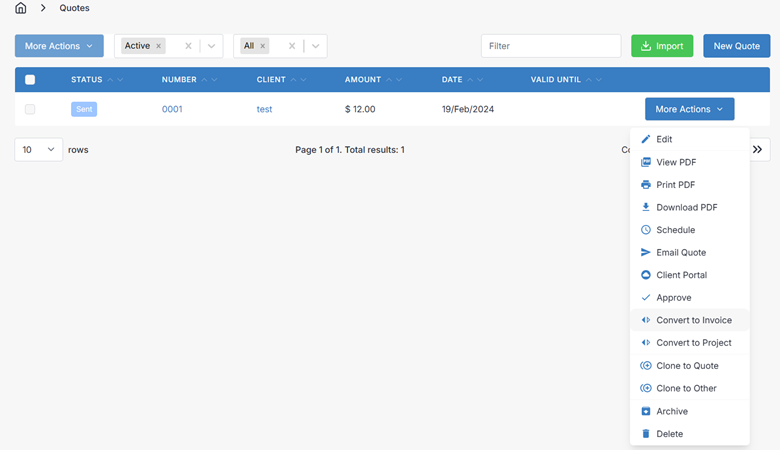
Task: Select Convert to Project menu entry
Action: click(x=689, y=343)
